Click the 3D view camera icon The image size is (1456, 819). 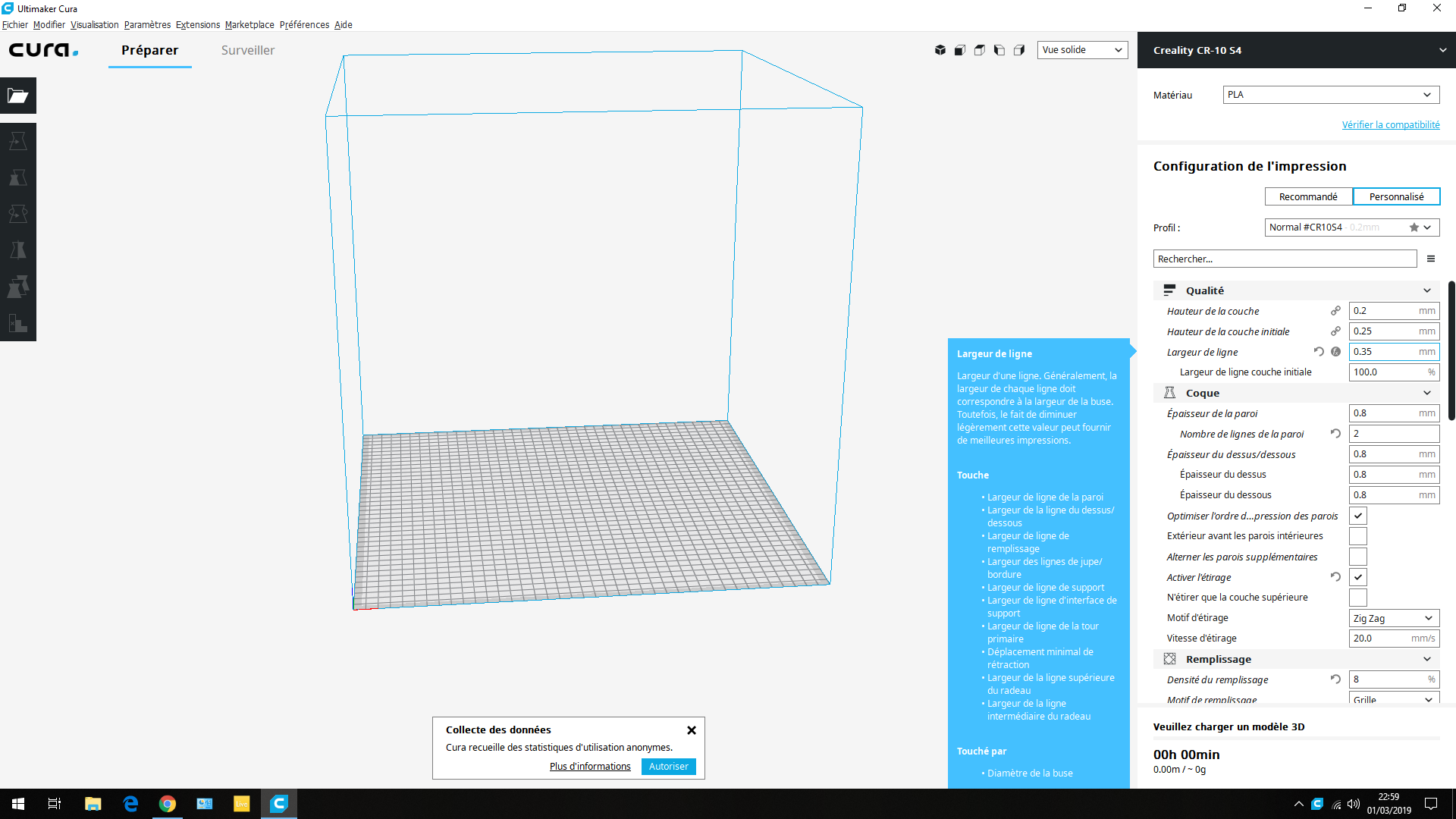click(x=940, y=50)
